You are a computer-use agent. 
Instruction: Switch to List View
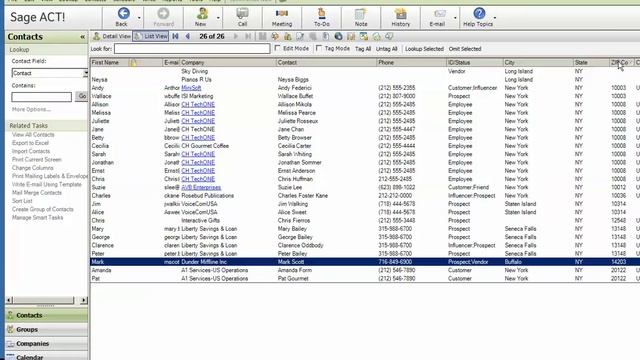(x=151, y=36)
